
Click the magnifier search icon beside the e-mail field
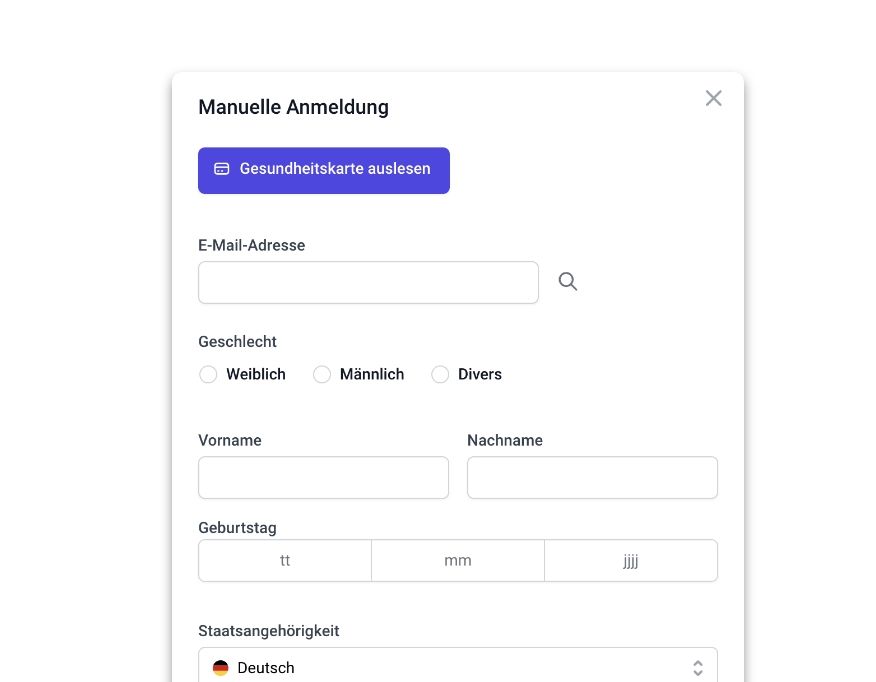click(568, 282)
